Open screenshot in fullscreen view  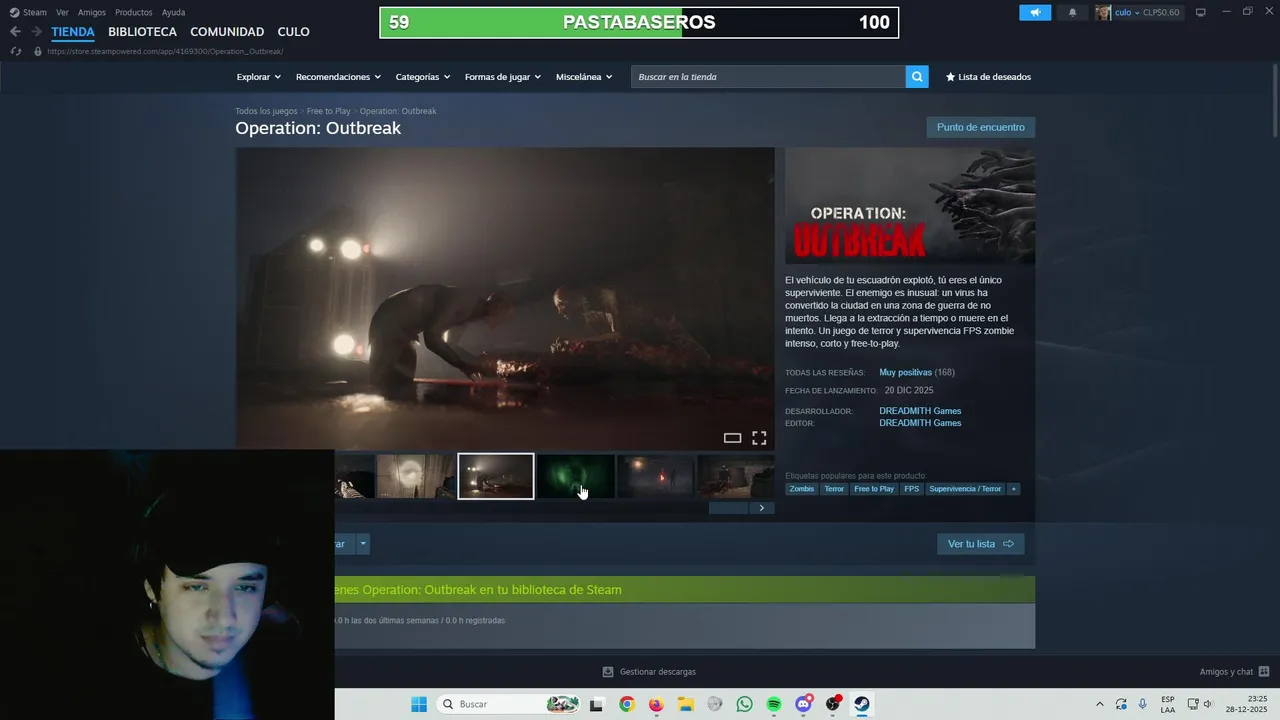point(759,438)
